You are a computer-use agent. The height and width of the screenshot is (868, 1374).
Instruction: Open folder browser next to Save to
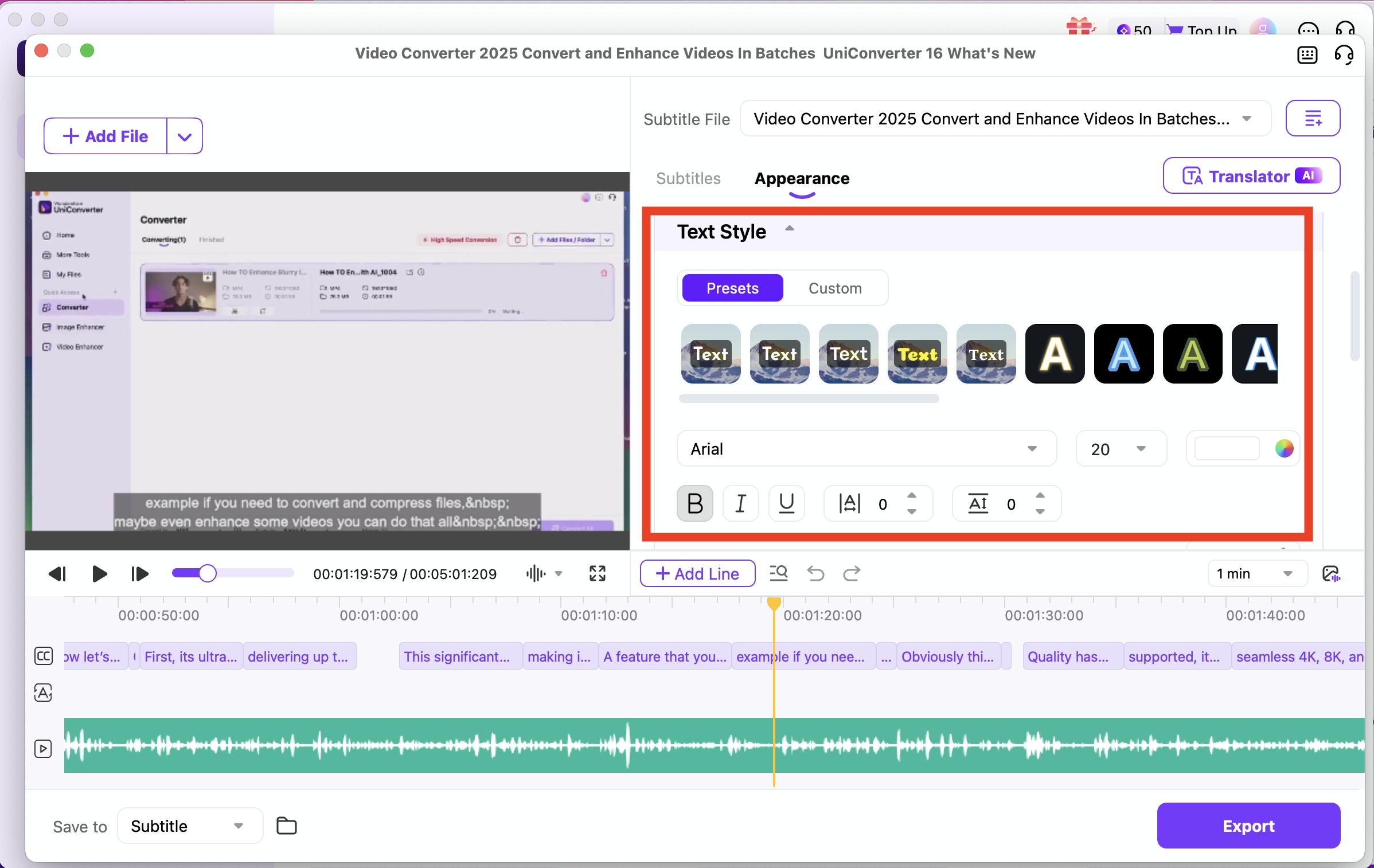286,826
